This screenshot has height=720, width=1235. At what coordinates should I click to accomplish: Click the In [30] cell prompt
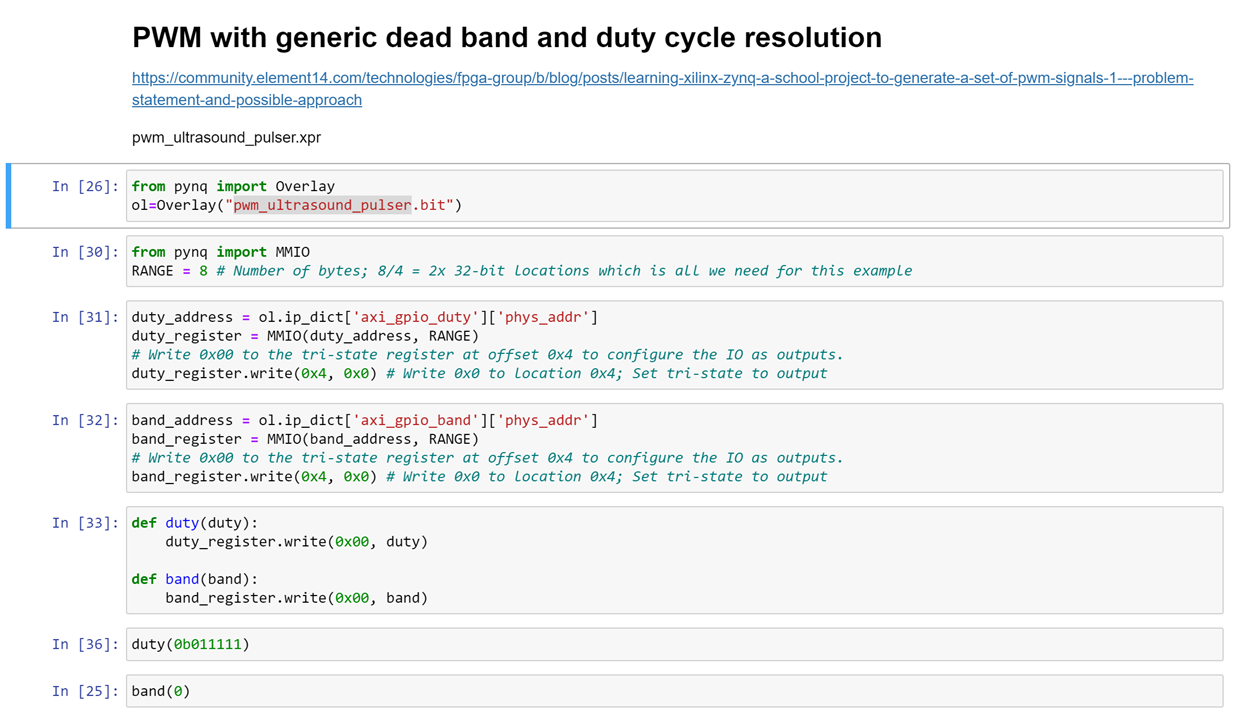tap(85, 252)
